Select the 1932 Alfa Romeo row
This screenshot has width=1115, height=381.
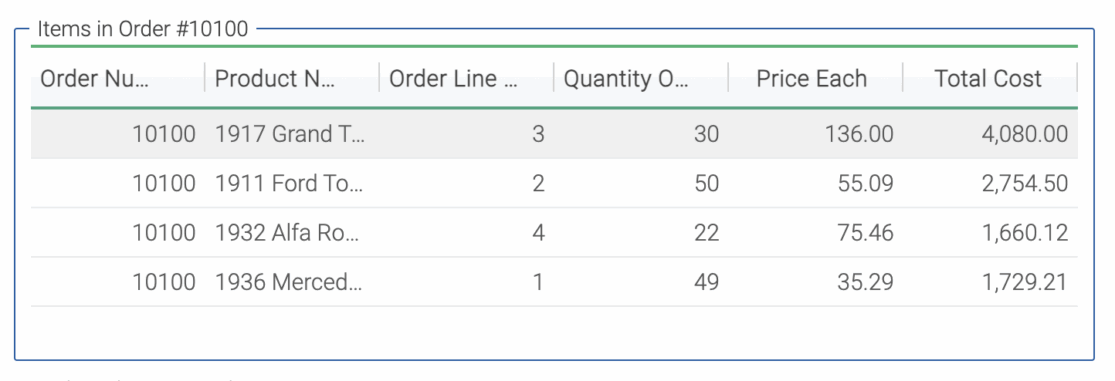pyautogui.click(x=554, y=232)
